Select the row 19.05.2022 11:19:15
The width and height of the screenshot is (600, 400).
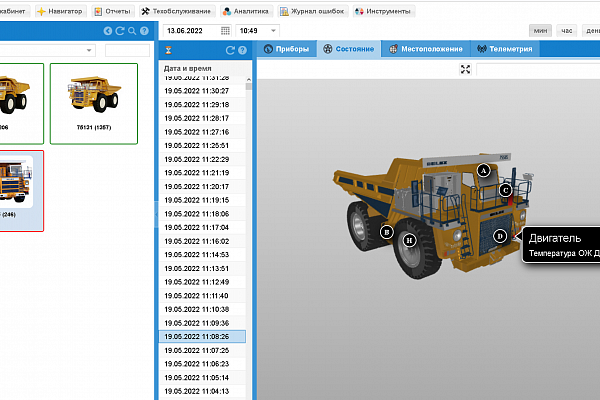202,200
